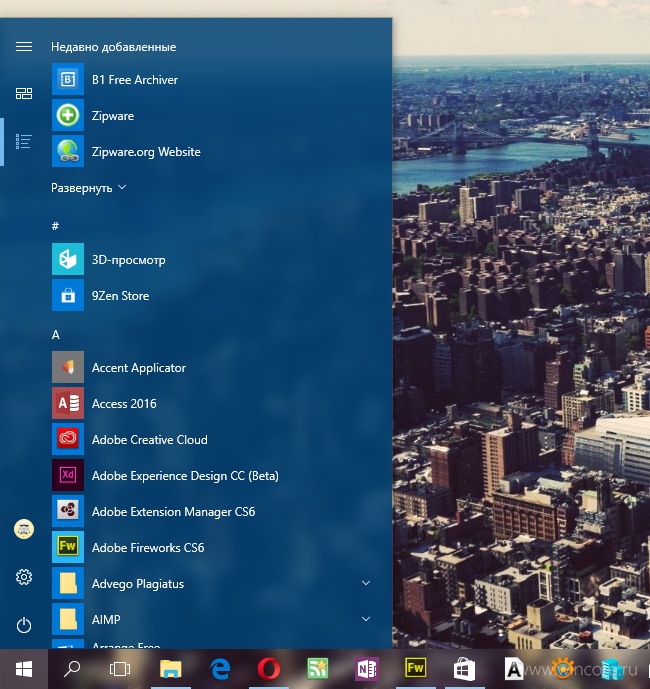Click the Access 2016 label

pos(124,403)
